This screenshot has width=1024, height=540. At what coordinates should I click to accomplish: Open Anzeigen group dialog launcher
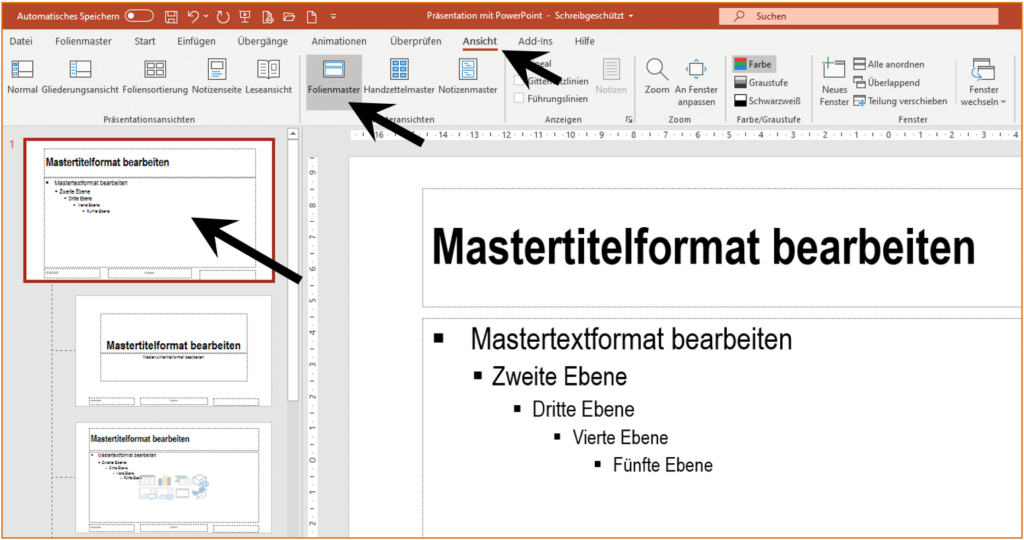pyautogui.click(x=629, y=119)
